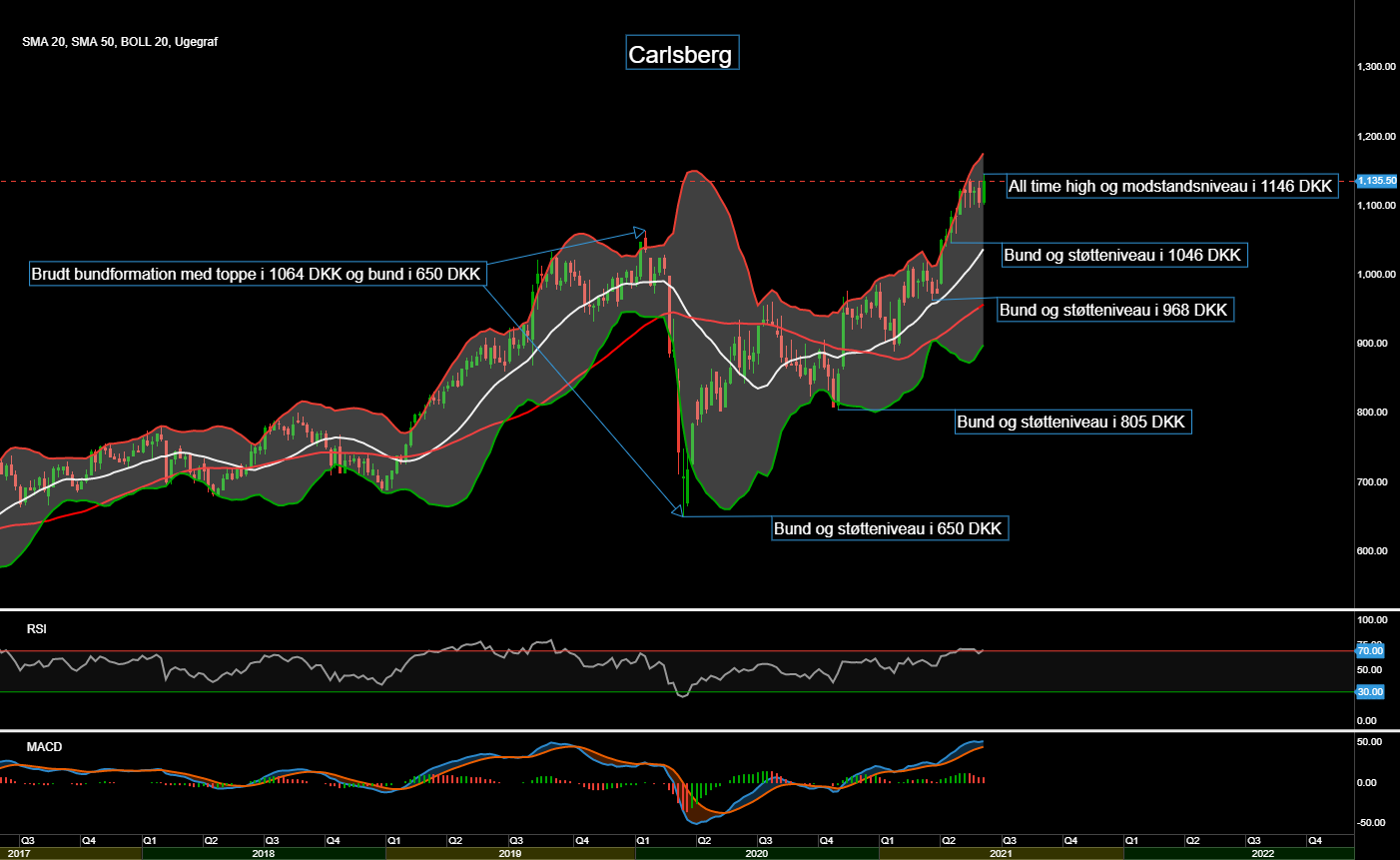Click the RSI 30.00 oversold level badge

[1370, 691]
